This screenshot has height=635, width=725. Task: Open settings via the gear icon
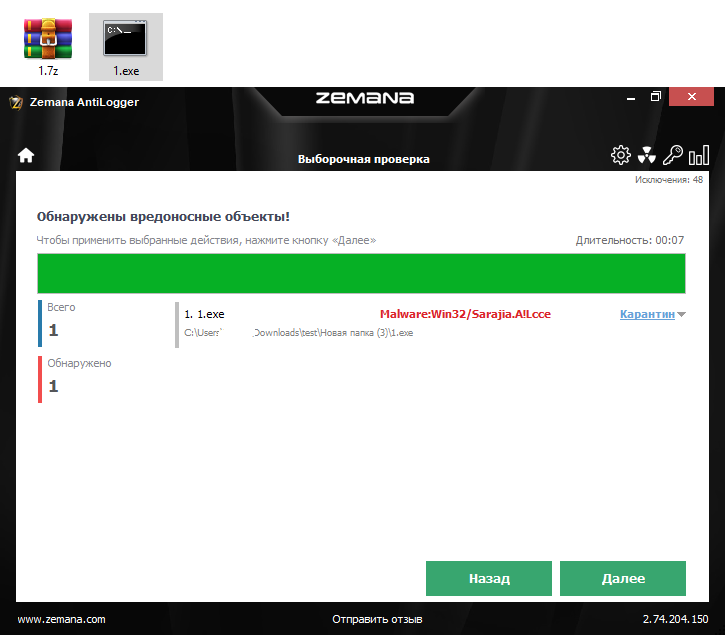(x=621, y=155)
